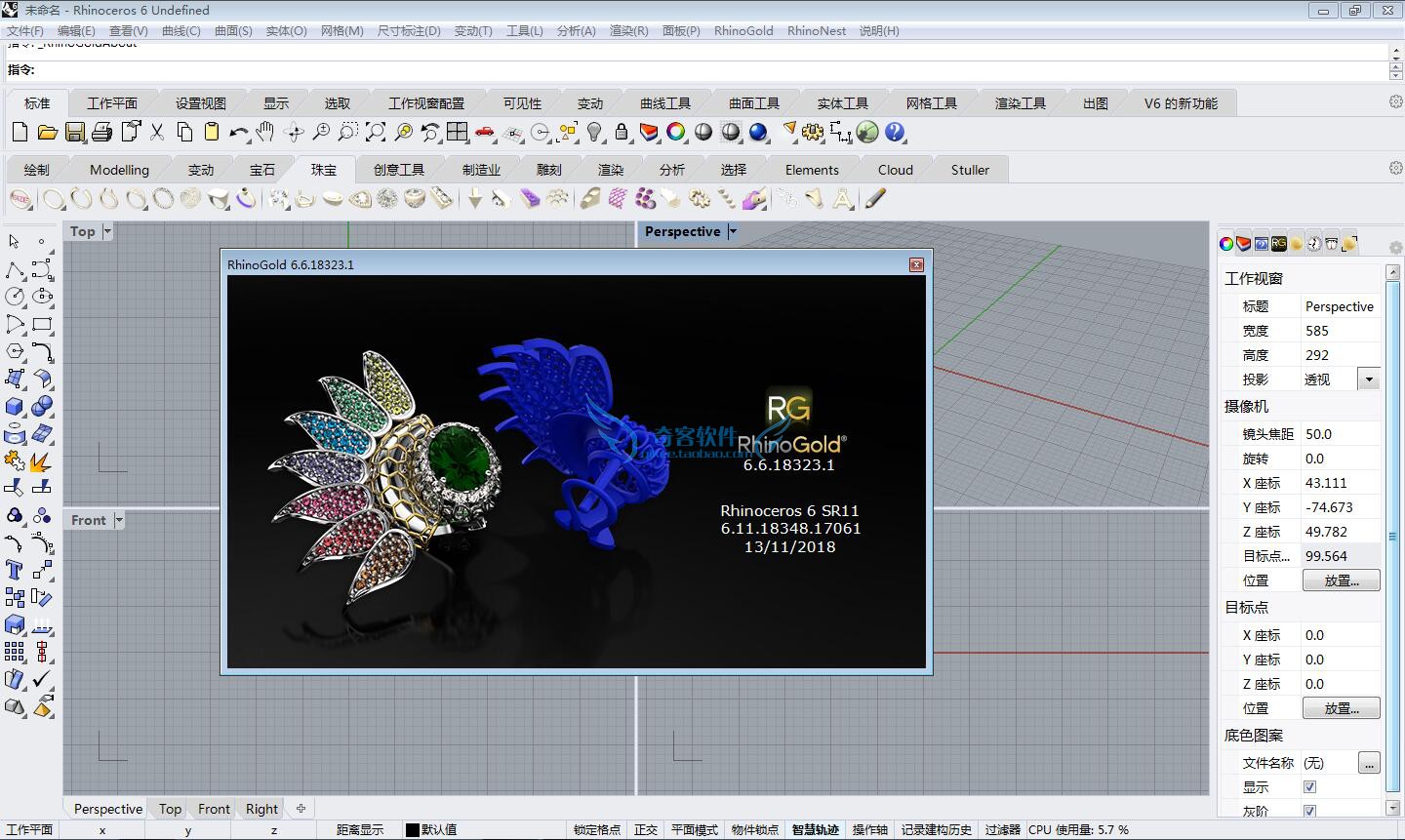Click the Save diskette icon
Image resolution: width=1405 pixels, height=840 pixels.
click(x=75, y=132)
